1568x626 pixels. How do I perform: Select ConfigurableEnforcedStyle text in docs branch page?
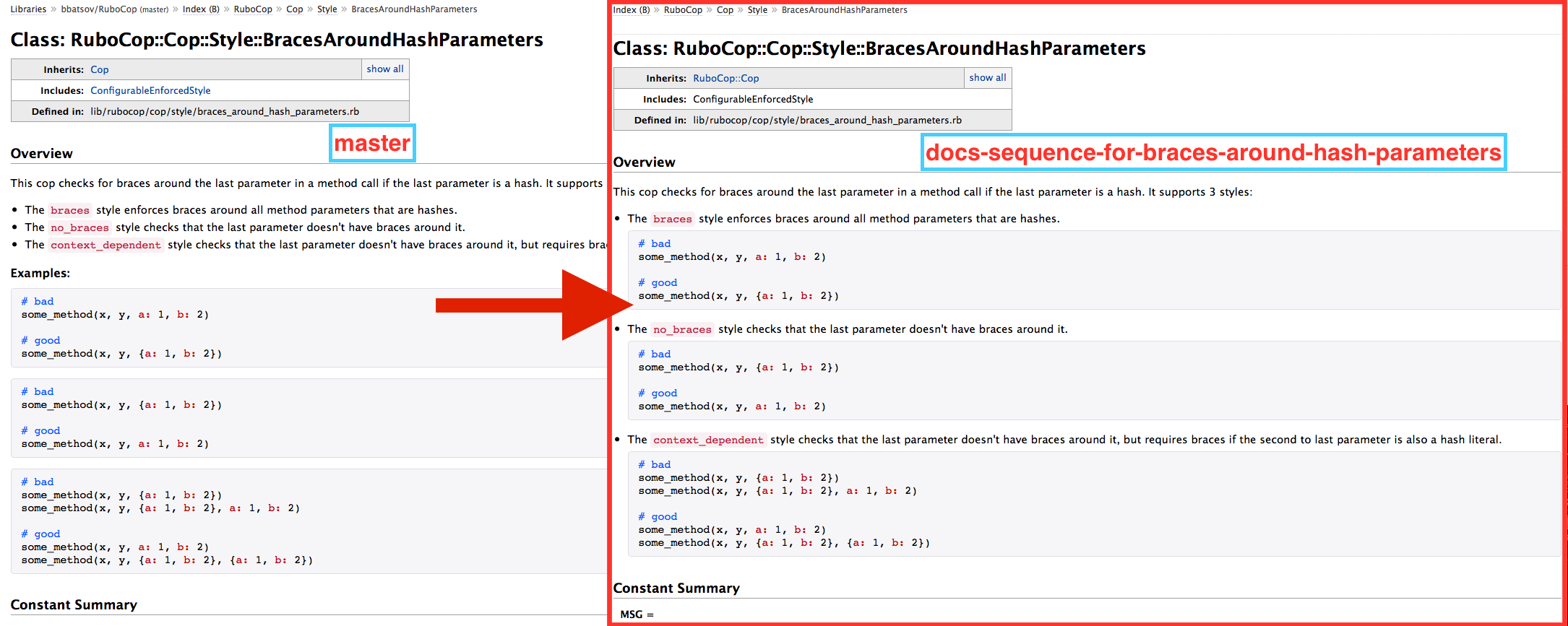[x=753, y=100]
